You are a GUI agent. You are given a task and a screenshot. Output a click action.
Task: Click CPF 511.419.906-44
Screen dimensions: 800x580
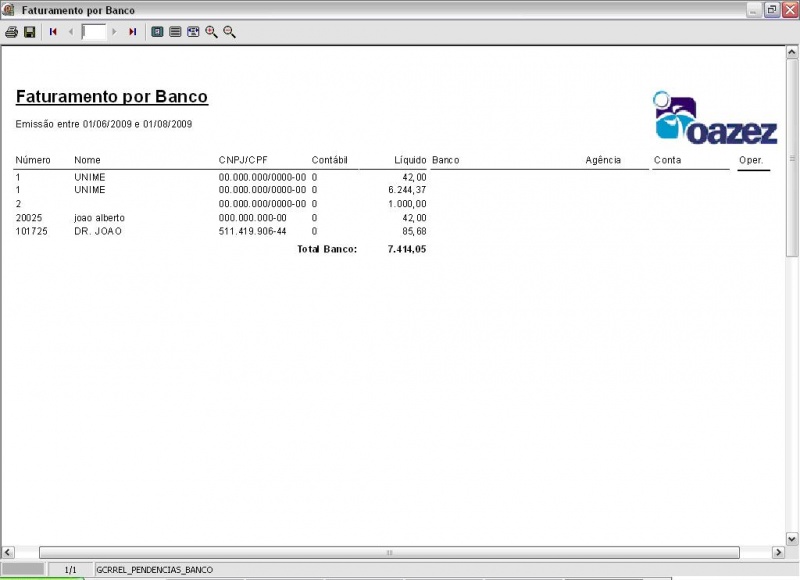tap(253, 232)
